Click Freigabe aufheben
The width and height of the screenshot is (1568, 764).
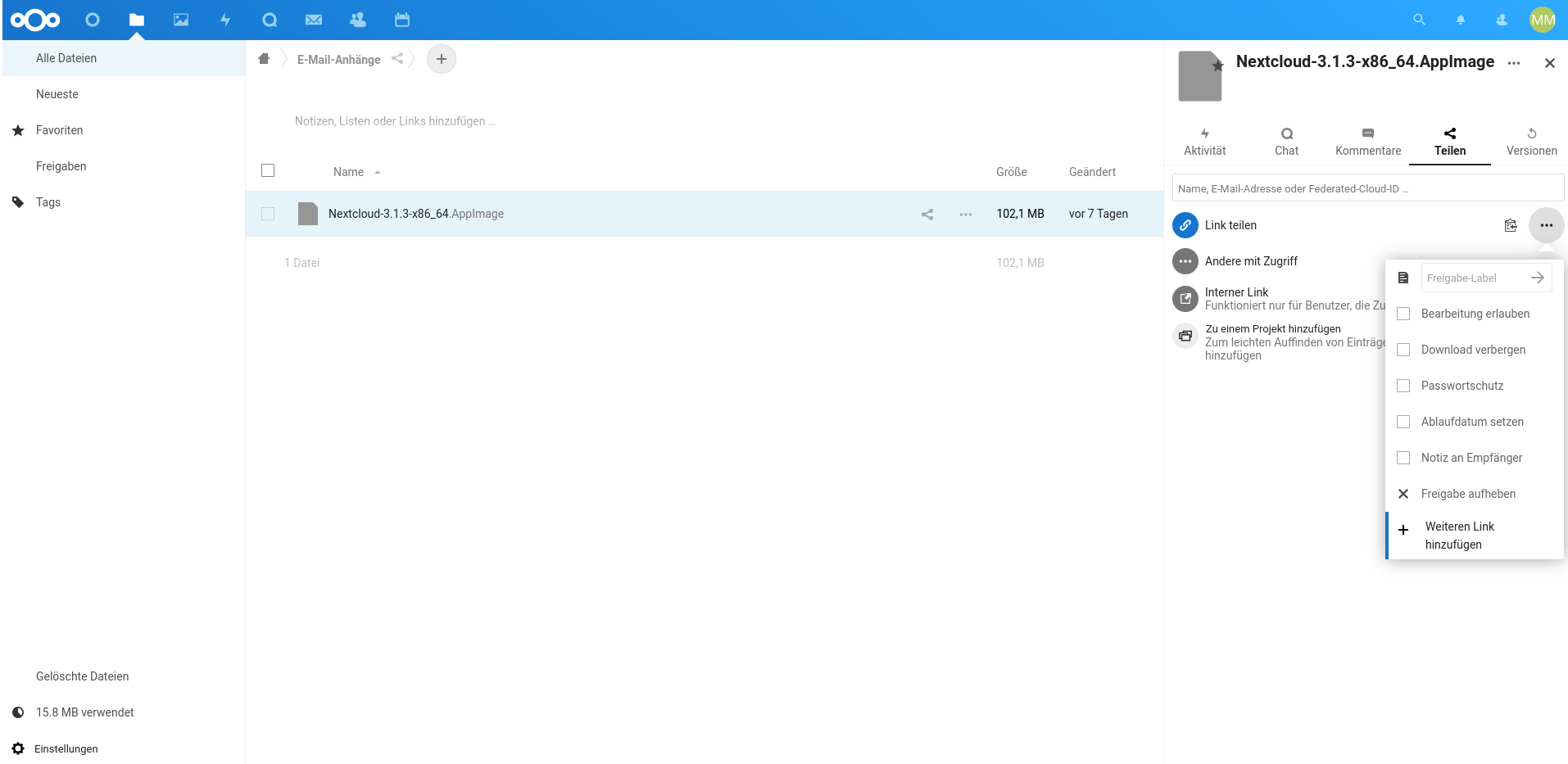pos(1475,494)
